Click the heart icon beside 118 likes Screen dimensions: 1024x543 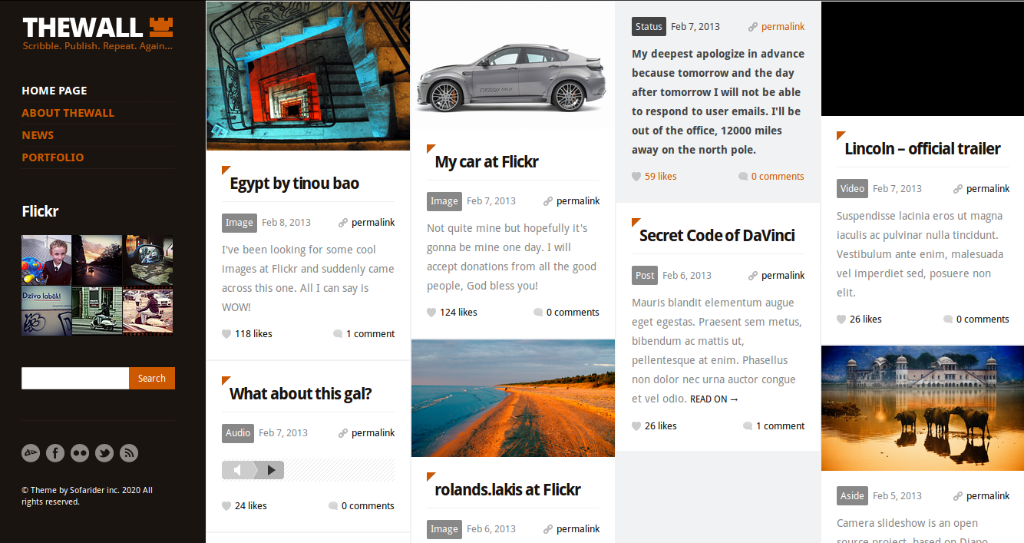pyautogui.click(x=227, y=334)
